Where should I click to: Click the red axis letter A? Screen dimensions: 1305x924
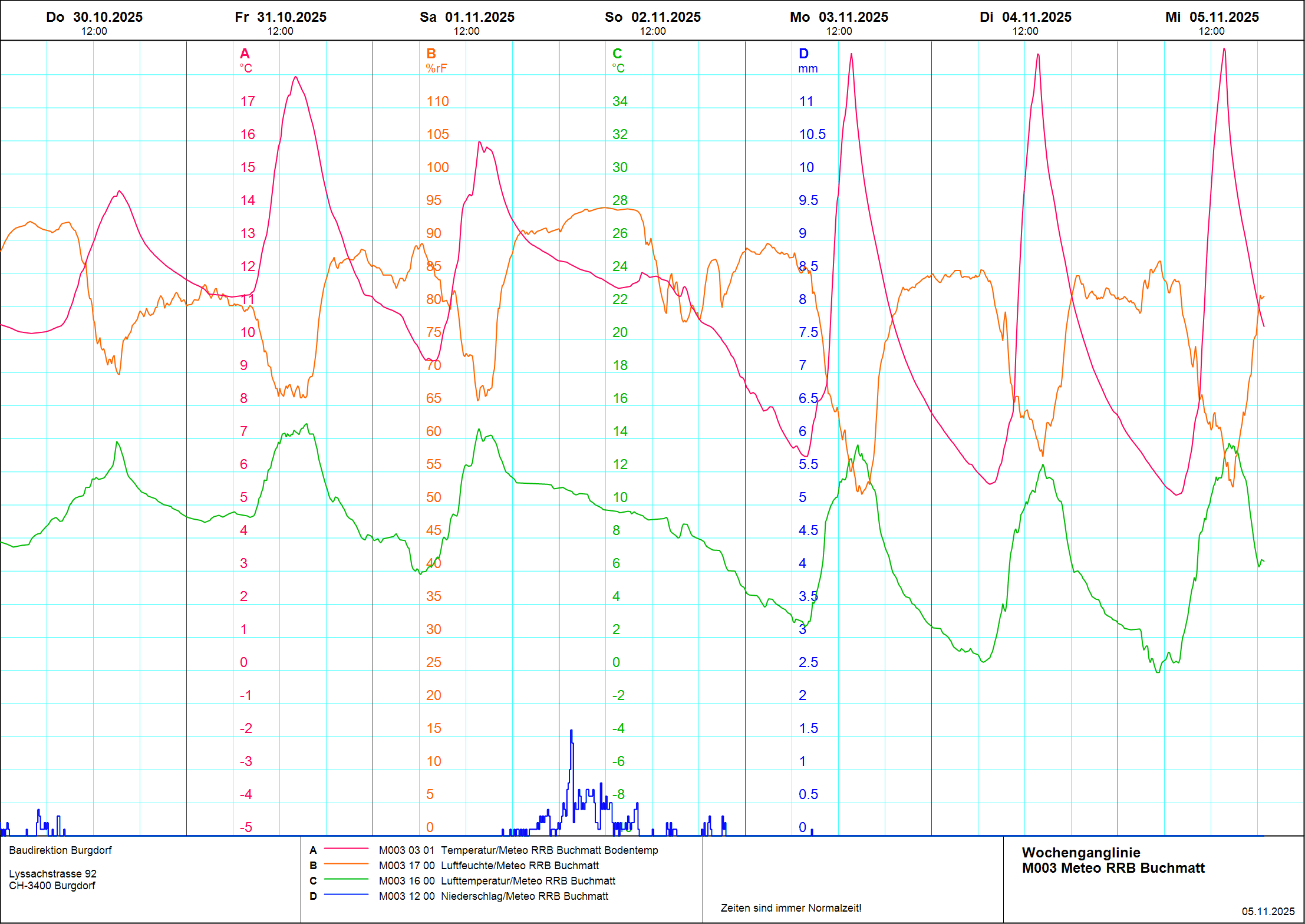pos(245,54)
